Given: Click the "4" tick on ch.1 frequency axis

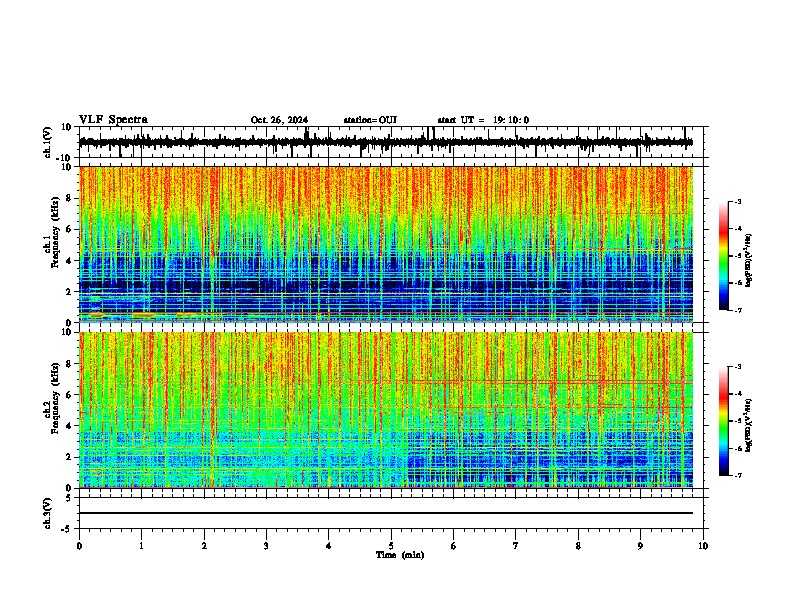Looking at the screenshot, I should [x=69, y=261].
